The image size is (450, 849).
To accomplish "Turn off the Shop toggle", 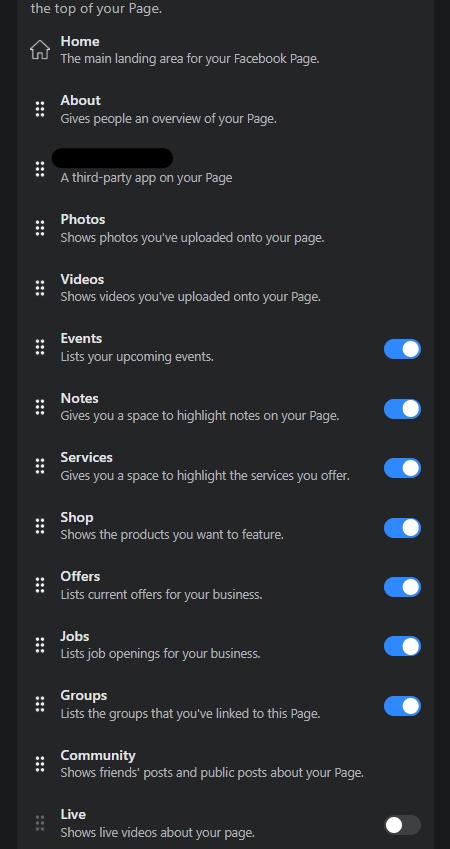I will 402,528.
